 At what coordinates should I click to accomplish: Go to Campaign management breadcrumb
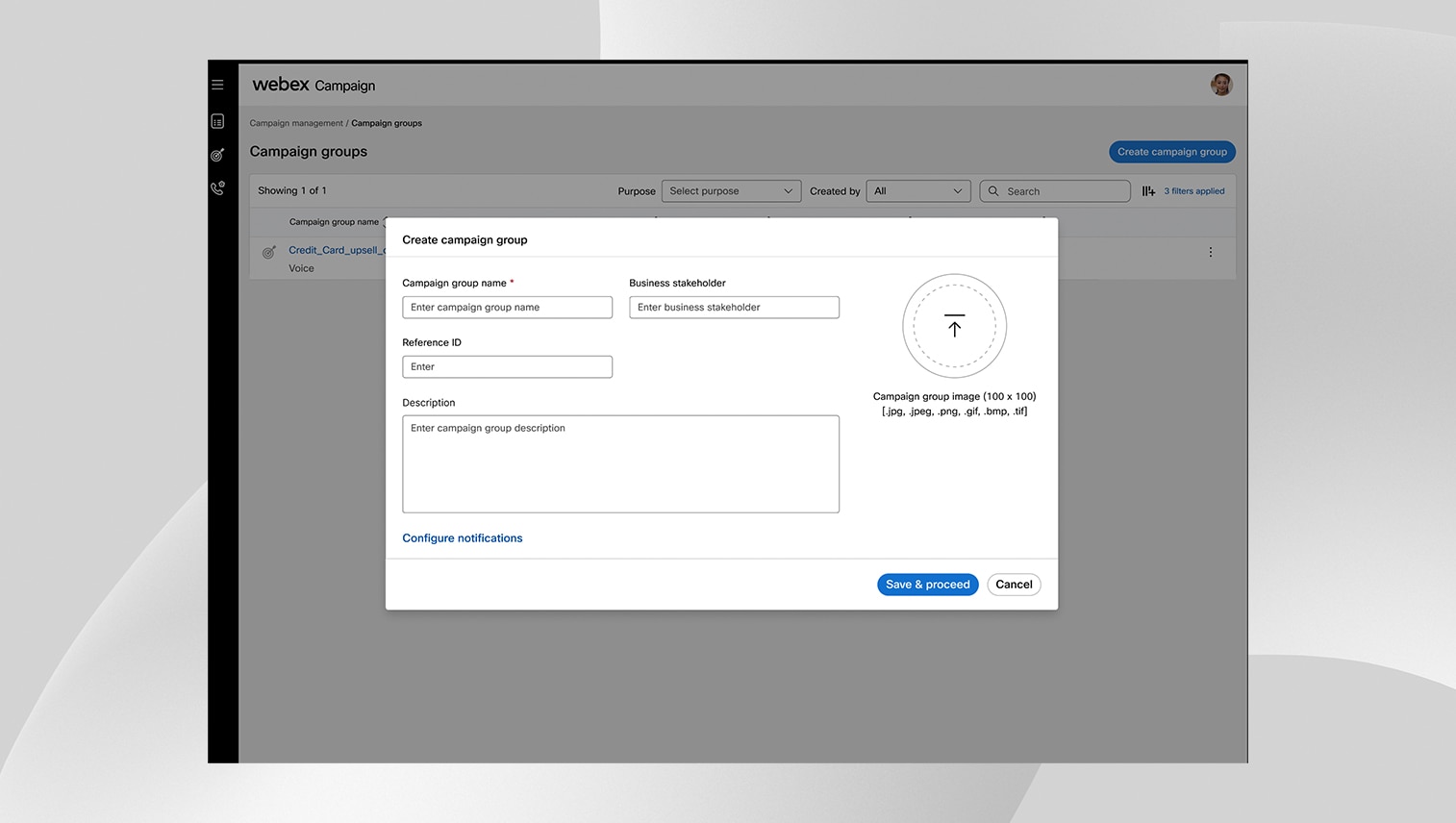(296, 123)
